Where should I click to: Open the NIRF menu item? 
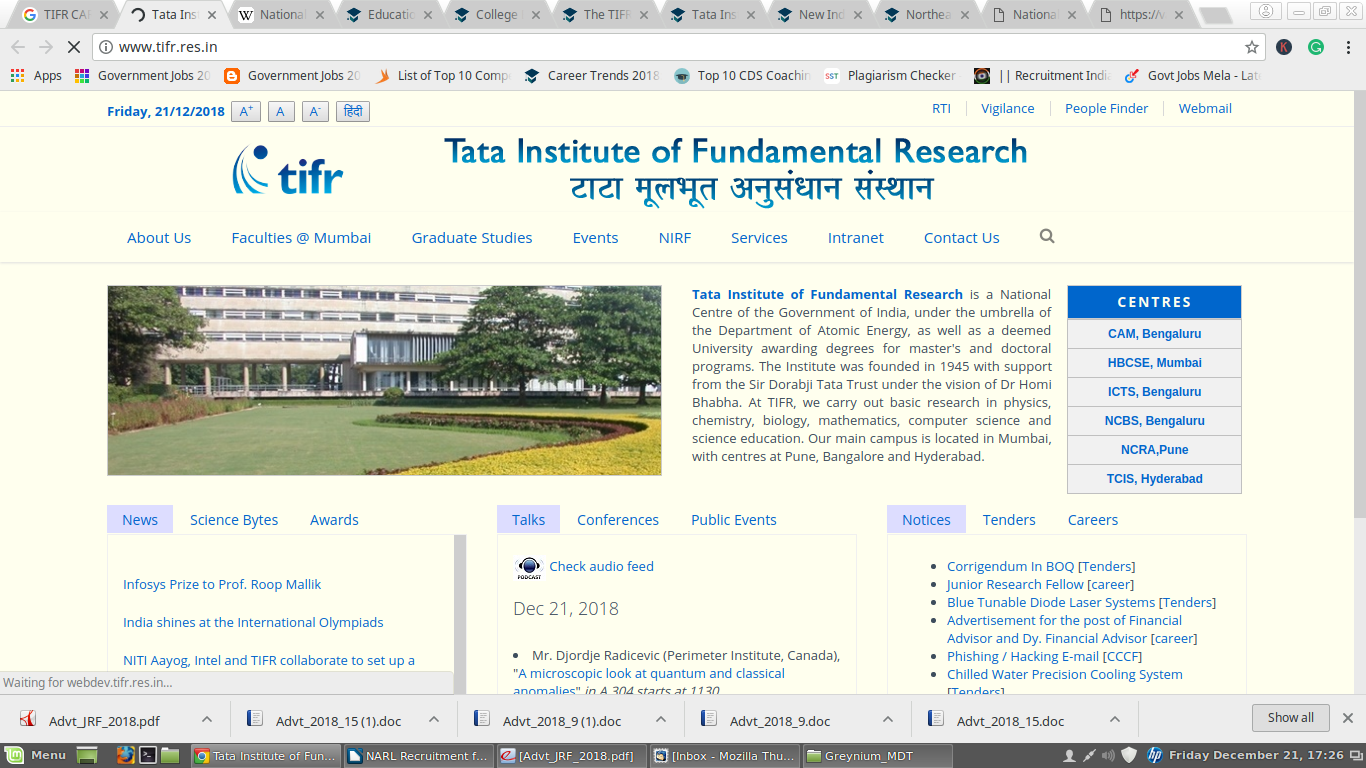(675, 238)
